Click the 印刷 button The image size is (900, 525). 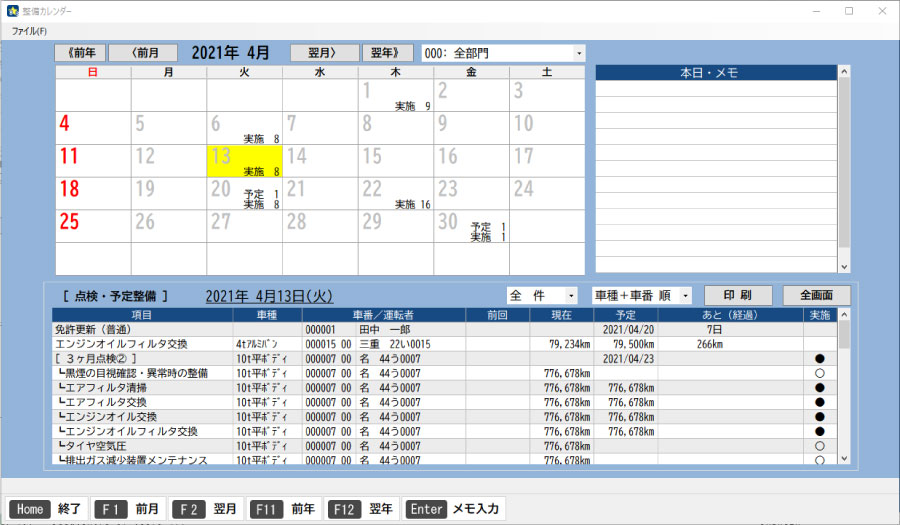(x=737, y=296)
